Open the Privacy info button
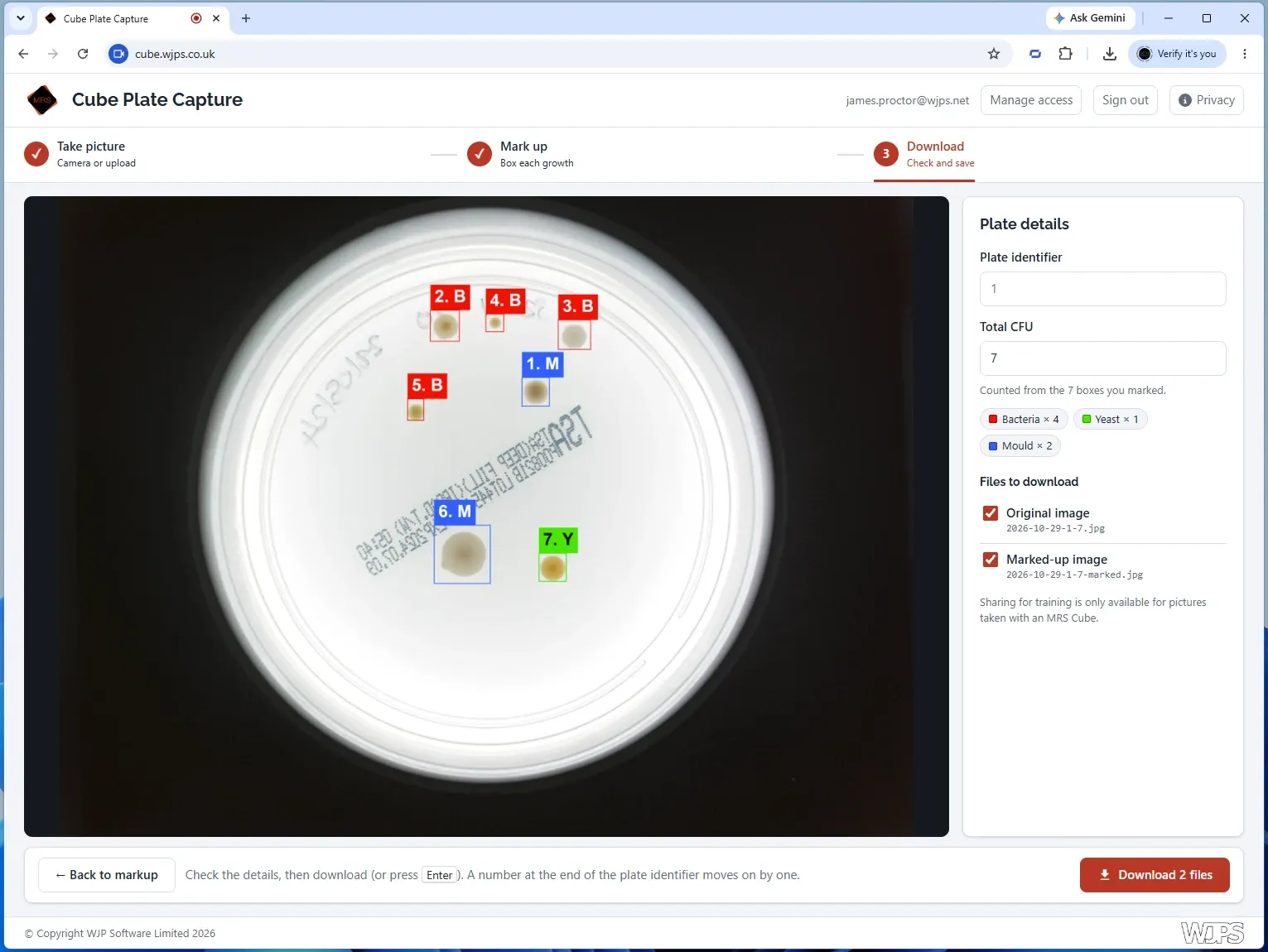1268x952 pixels. 1207,100
